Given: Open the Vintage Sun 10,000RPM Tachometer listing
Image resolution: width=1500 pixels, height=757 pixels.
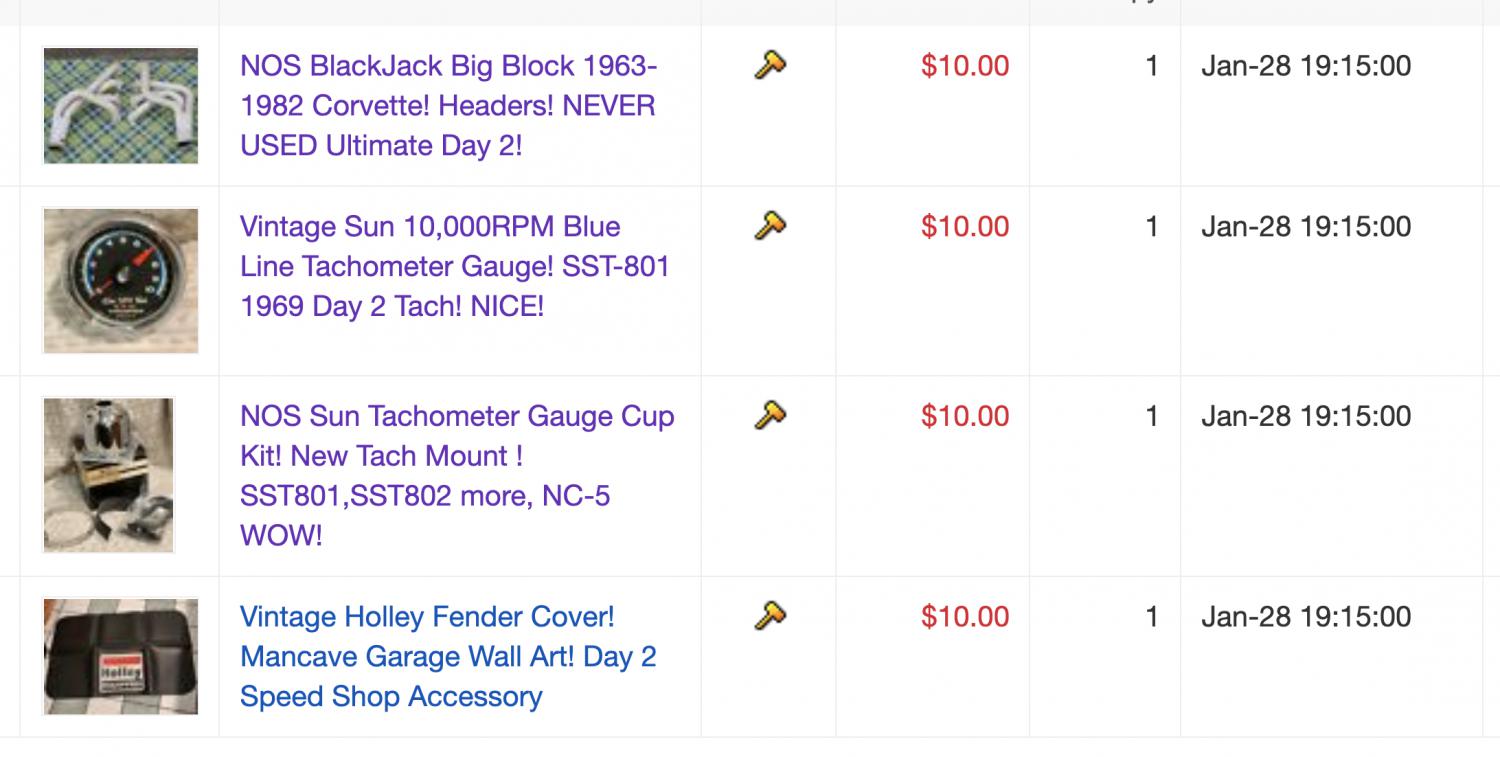Looking at the screenshot, I should [455, 266].
